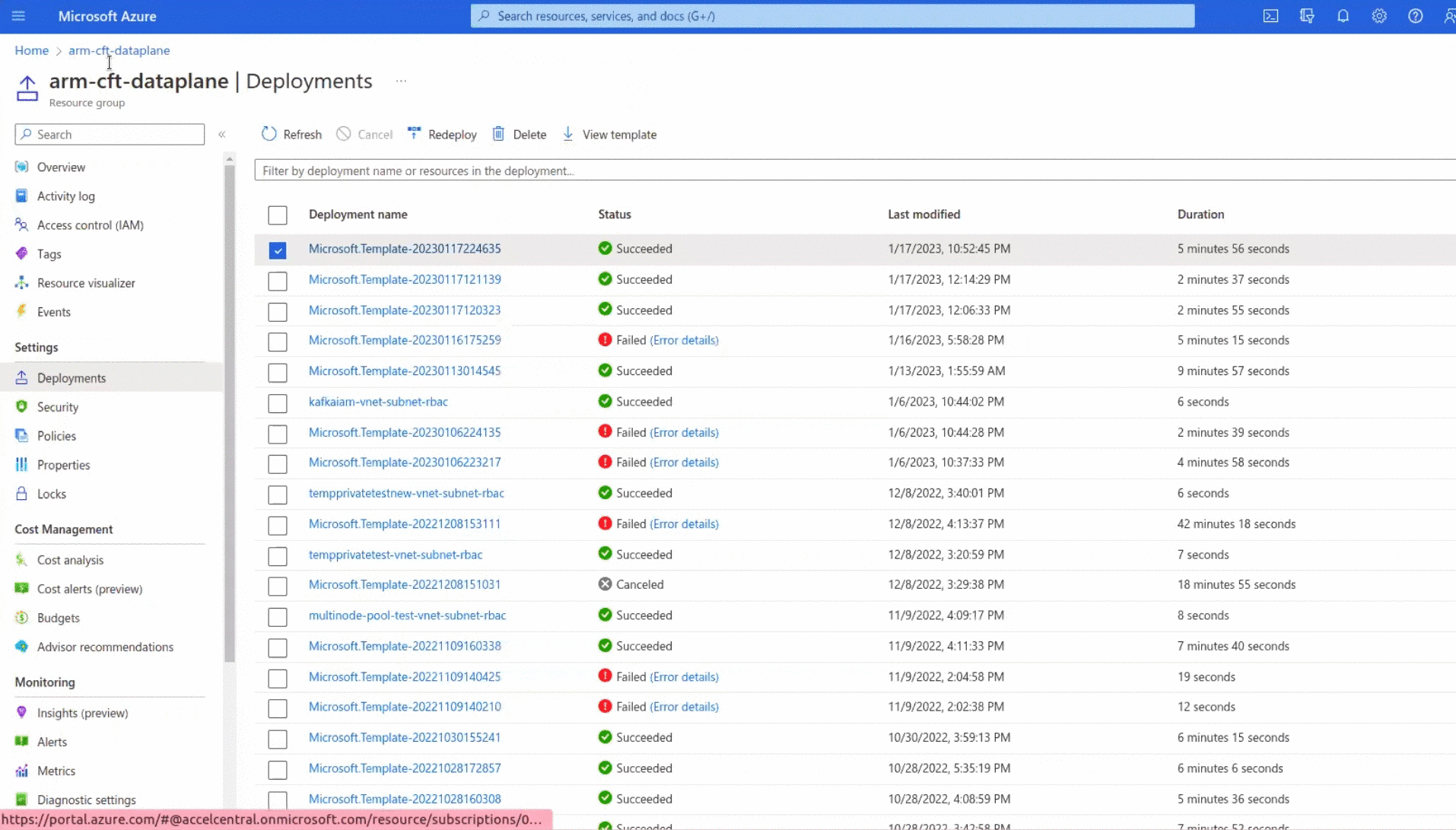Click the Metrics chart icon
Screen dimensions: 1456x830
pyautogui.click(x=21, y=770)
